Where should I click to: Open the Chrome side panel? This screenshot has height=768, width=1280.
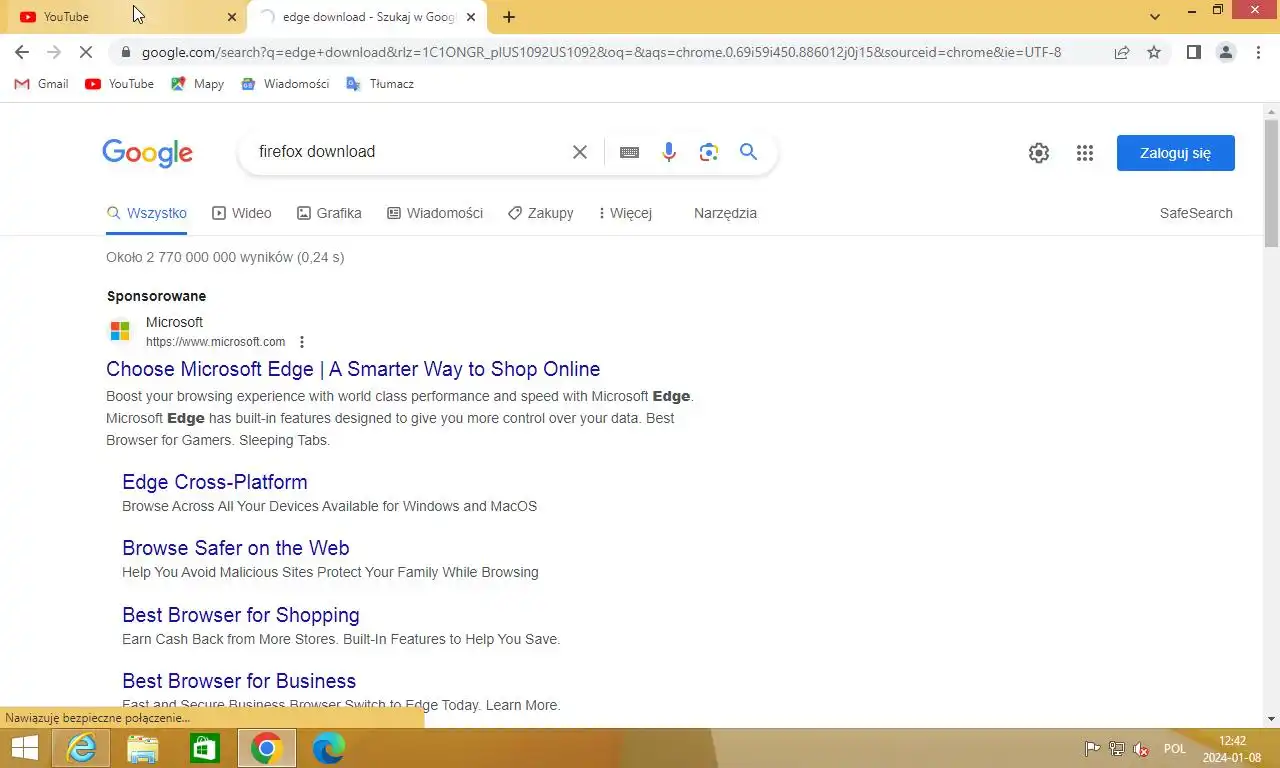[x=1193, y=52]
